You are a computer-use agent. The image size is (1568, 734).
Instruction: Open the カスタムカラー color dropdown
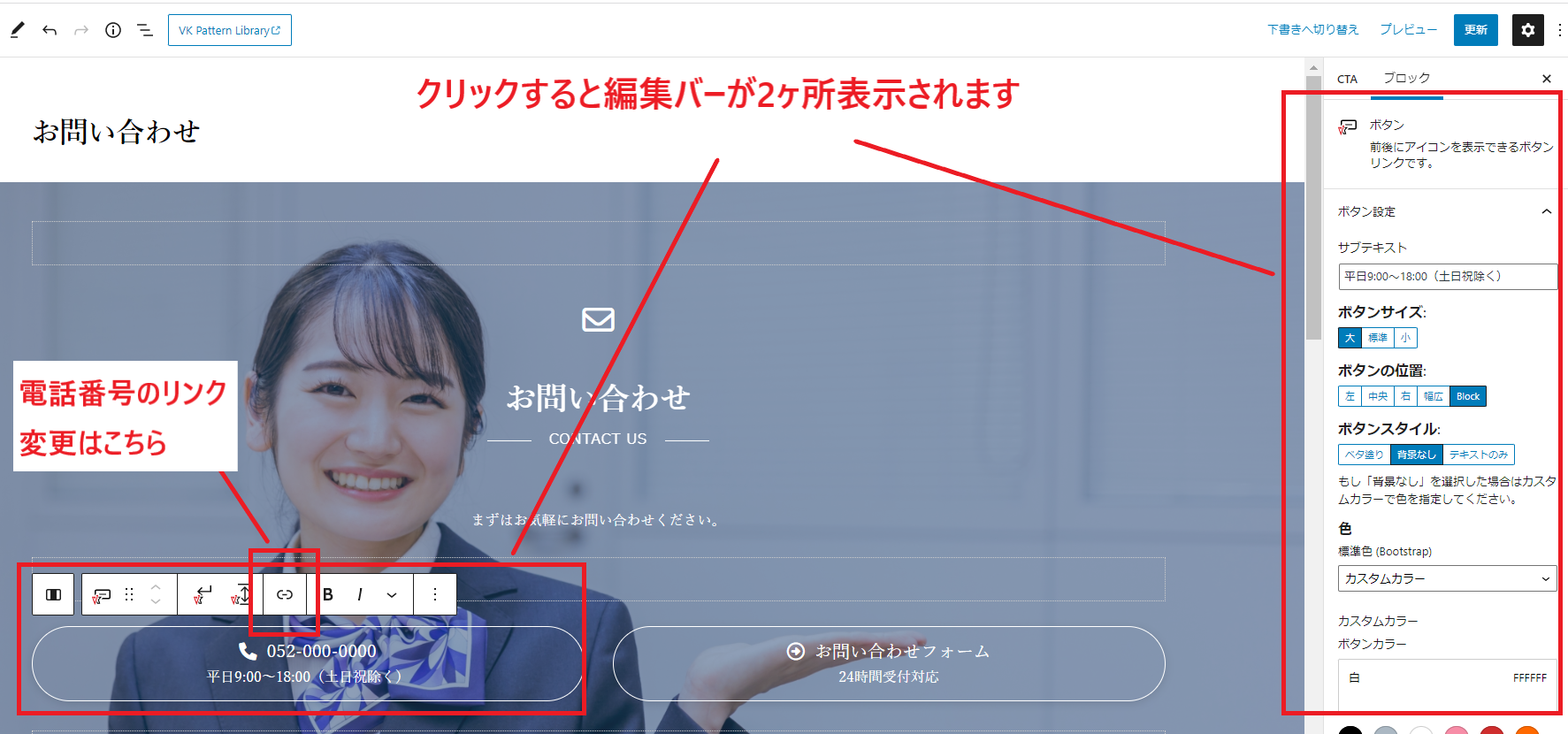pos(1447,578)
